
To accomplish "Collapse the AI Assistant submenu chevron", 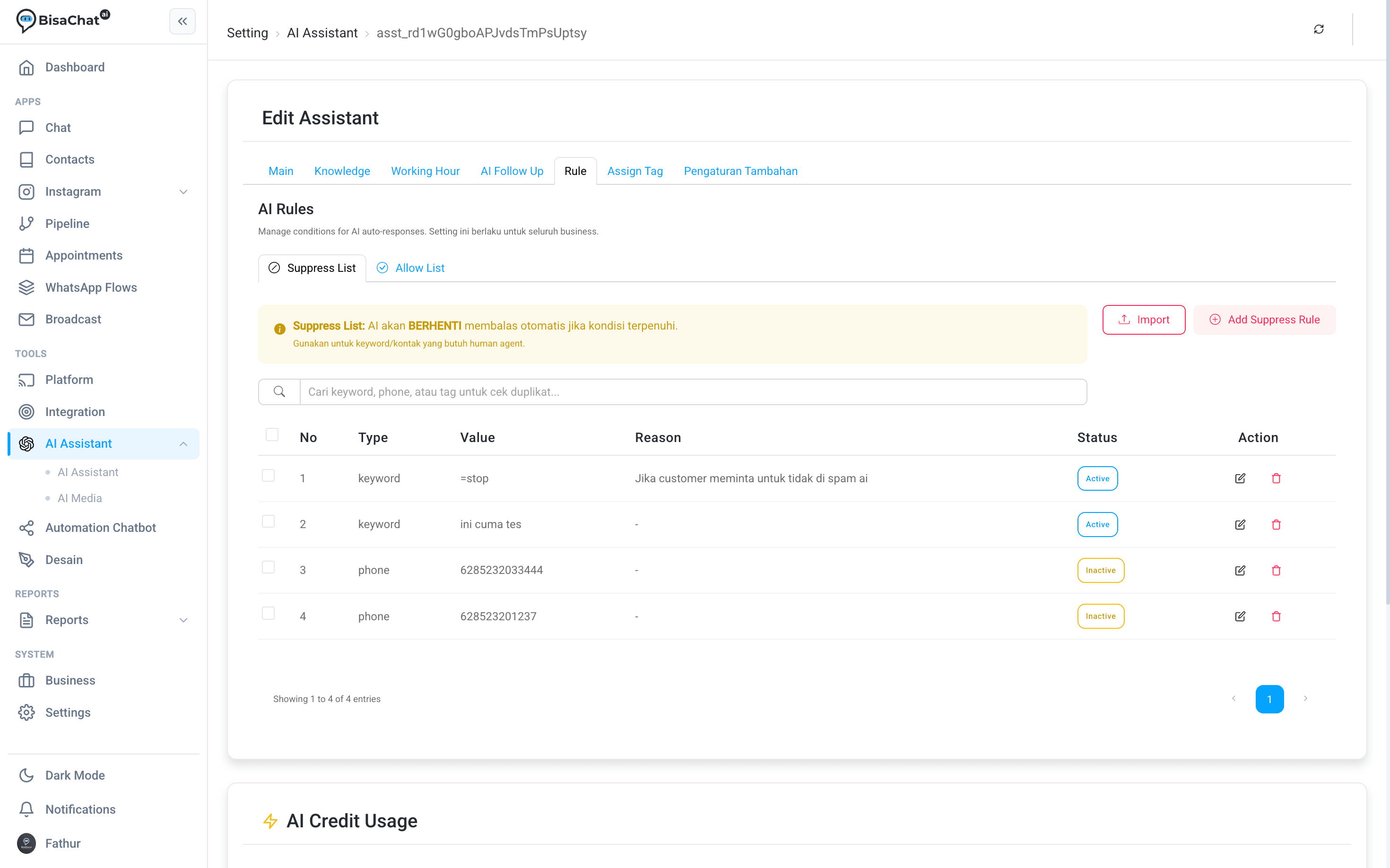I will pyautogui.click(x=183, y=444).
